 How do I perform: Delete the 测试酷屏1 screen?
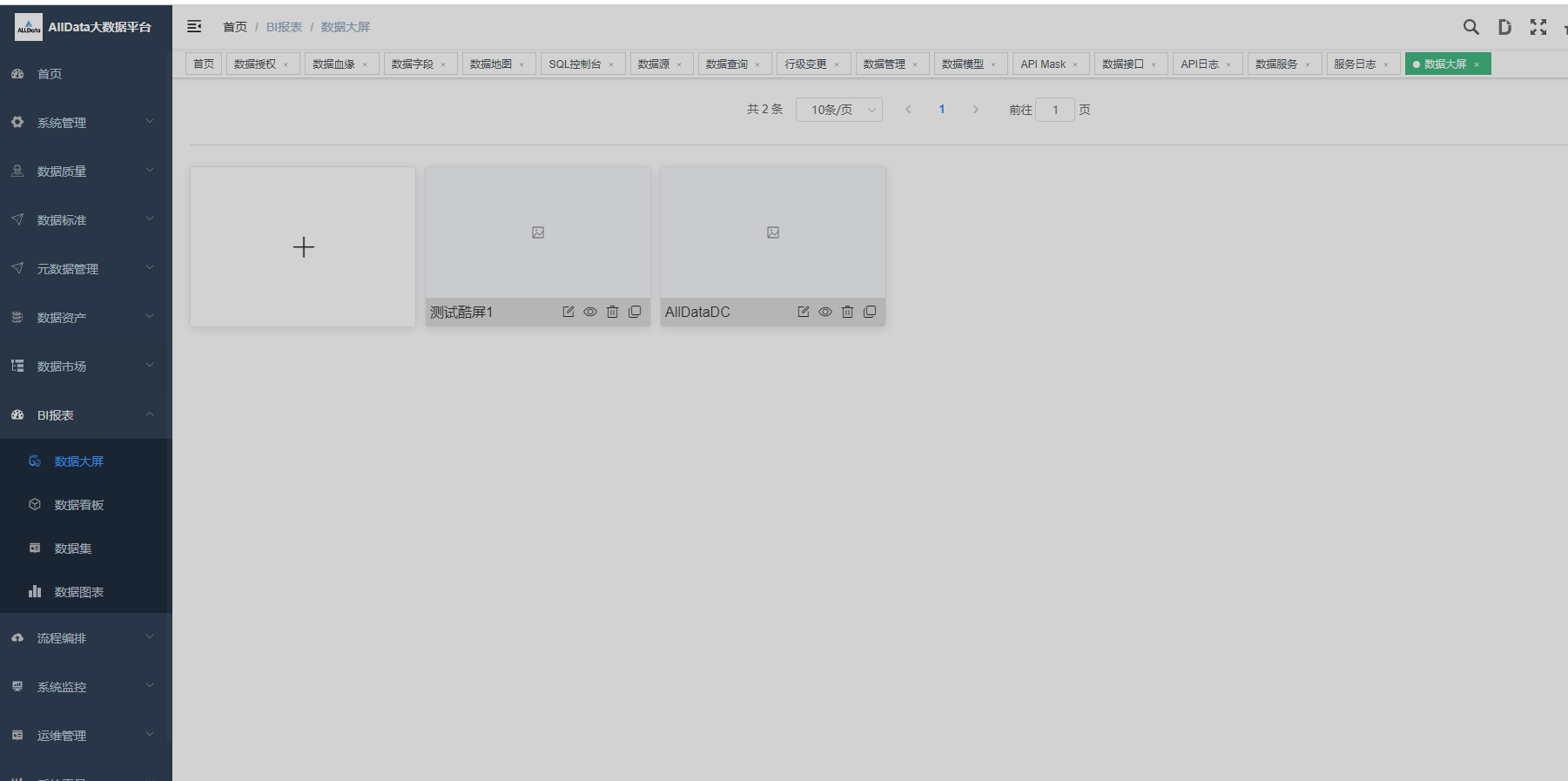[612, 312]
